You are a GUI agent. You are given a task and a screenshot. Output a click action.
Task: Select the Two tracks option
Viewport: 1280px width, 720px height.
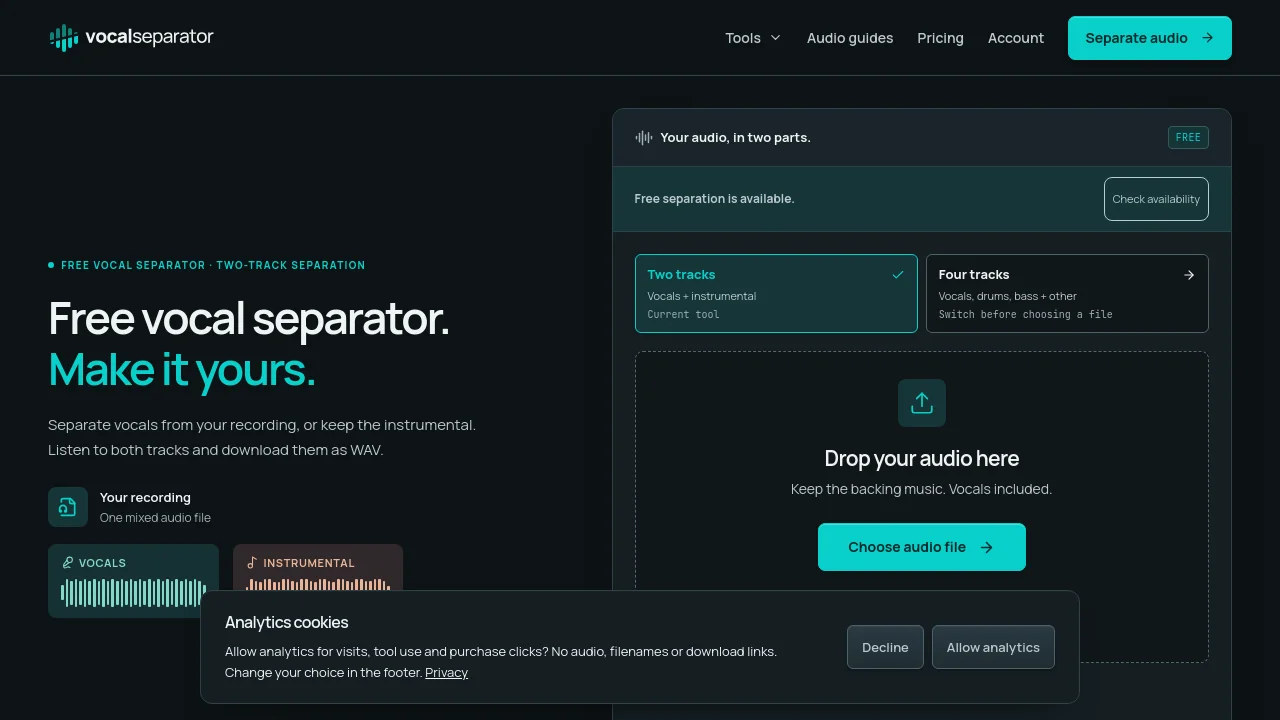click(776, 293)
